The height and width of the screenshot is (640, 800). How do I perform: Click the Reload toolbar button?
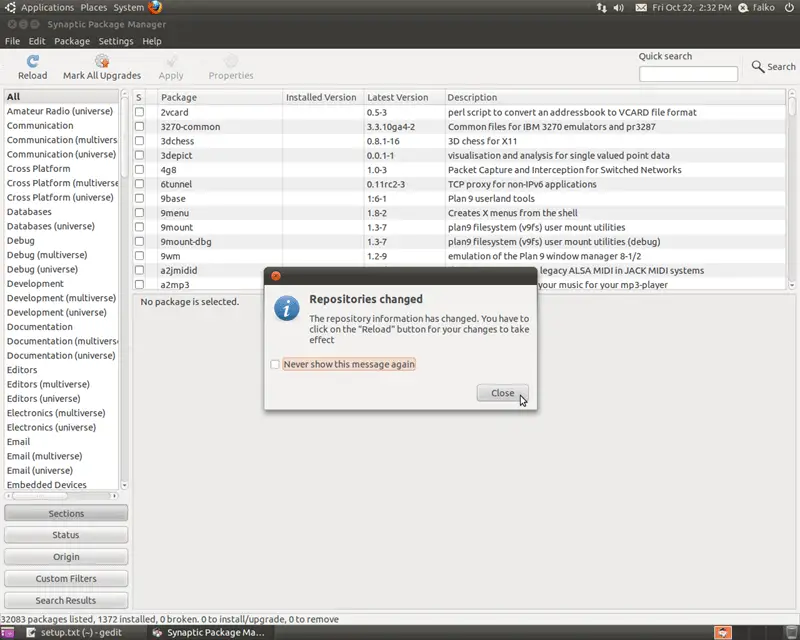coord(33,67)
